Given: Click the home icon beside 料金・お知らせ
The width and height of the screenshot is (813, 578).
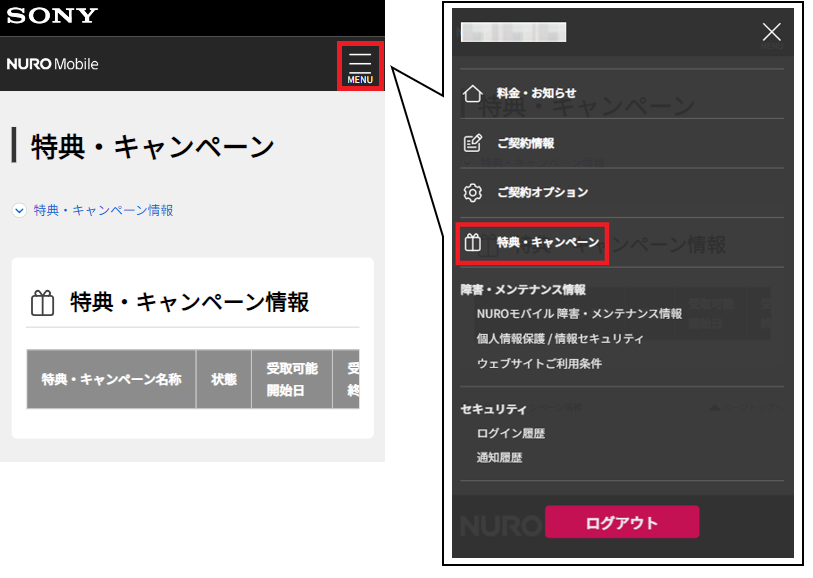Looking at the screenshot, I should (x=472, y=94).
